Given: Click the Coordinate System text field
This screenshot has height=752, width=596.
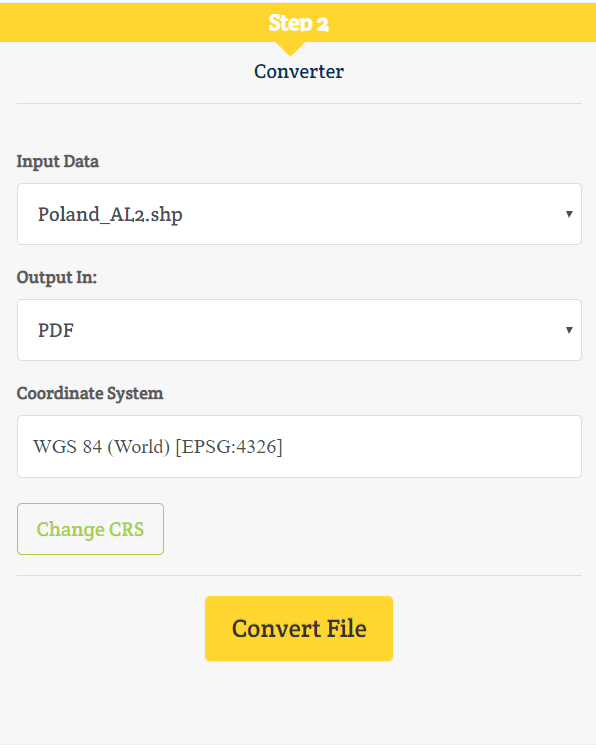Looking at the screenshot, I should tap(299, 446).
